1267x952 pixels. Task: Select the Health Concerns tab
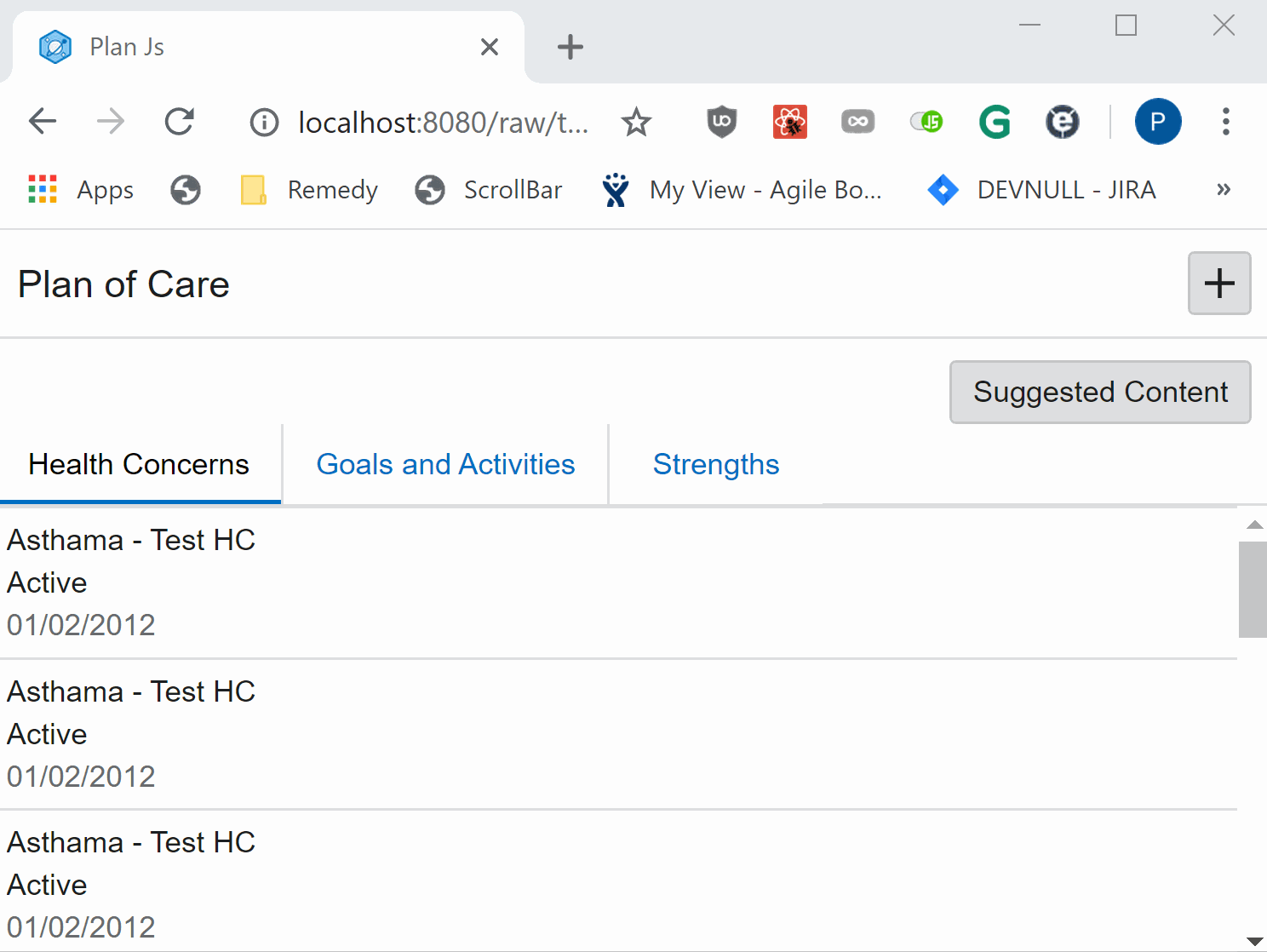(x=139, y=465)
